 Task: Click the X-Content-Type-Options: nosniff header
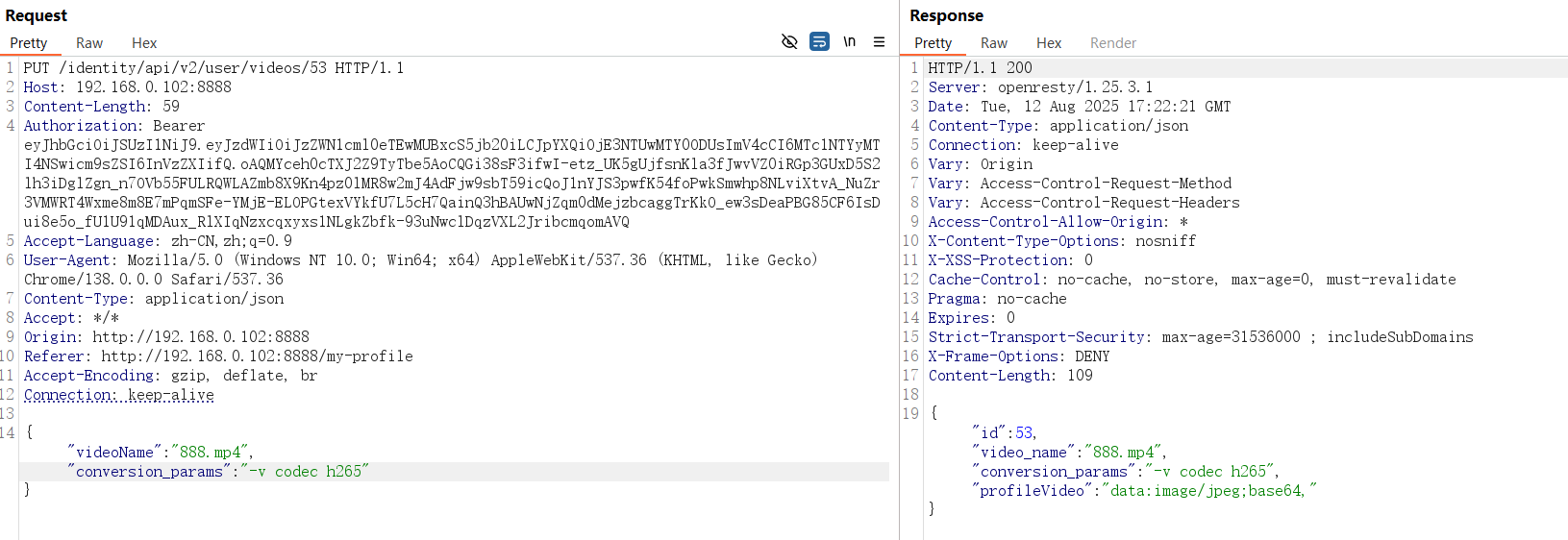tap(1062, 241)
